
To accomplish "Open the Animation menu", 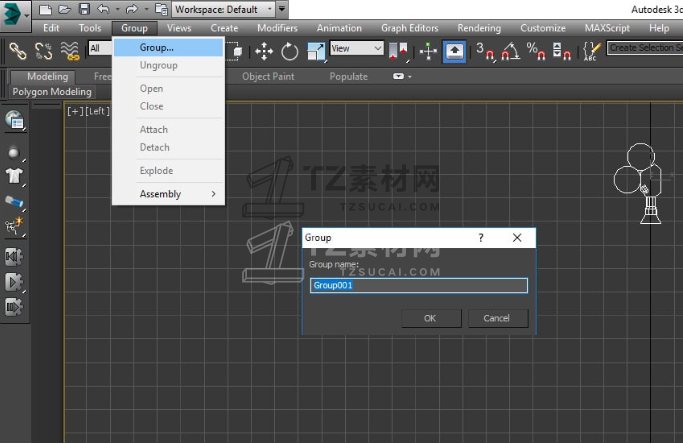I will click(x=339, y=28).
